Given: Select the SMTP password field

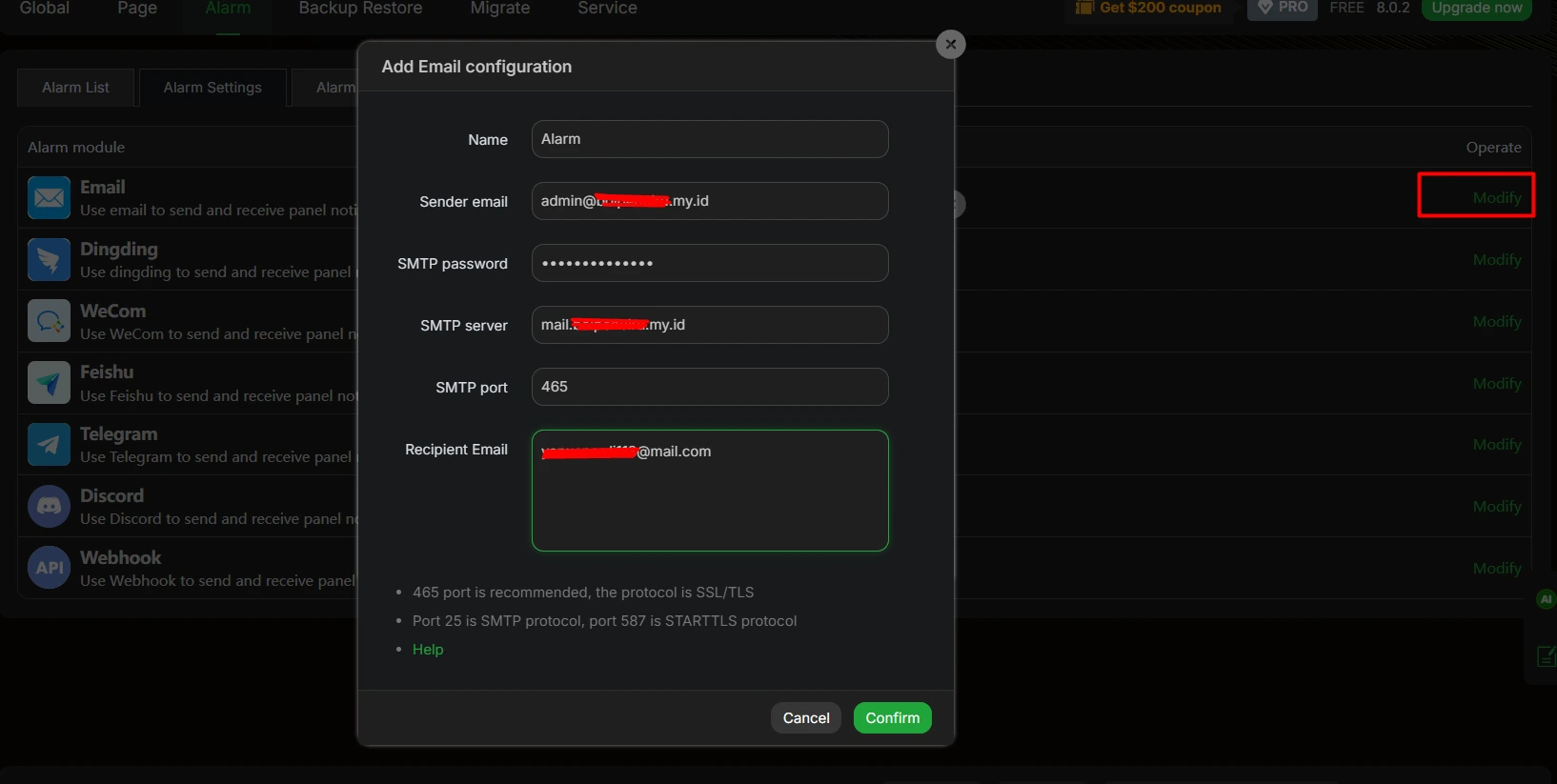Looking at the screenshot, I should [710, 263].
